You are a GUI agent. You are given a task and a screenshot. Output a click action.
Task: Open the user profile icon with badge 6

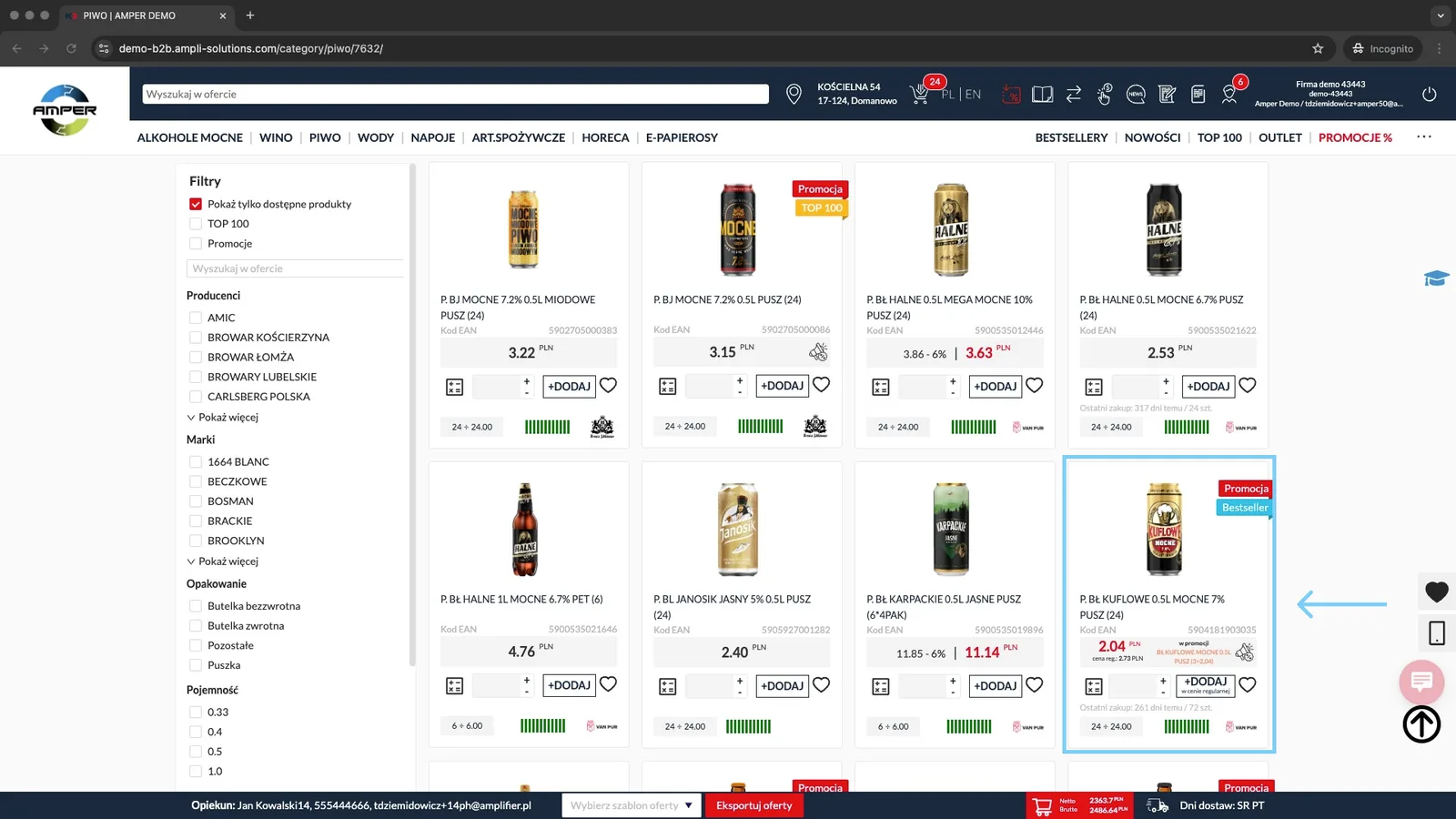[x=1229, y=94]
